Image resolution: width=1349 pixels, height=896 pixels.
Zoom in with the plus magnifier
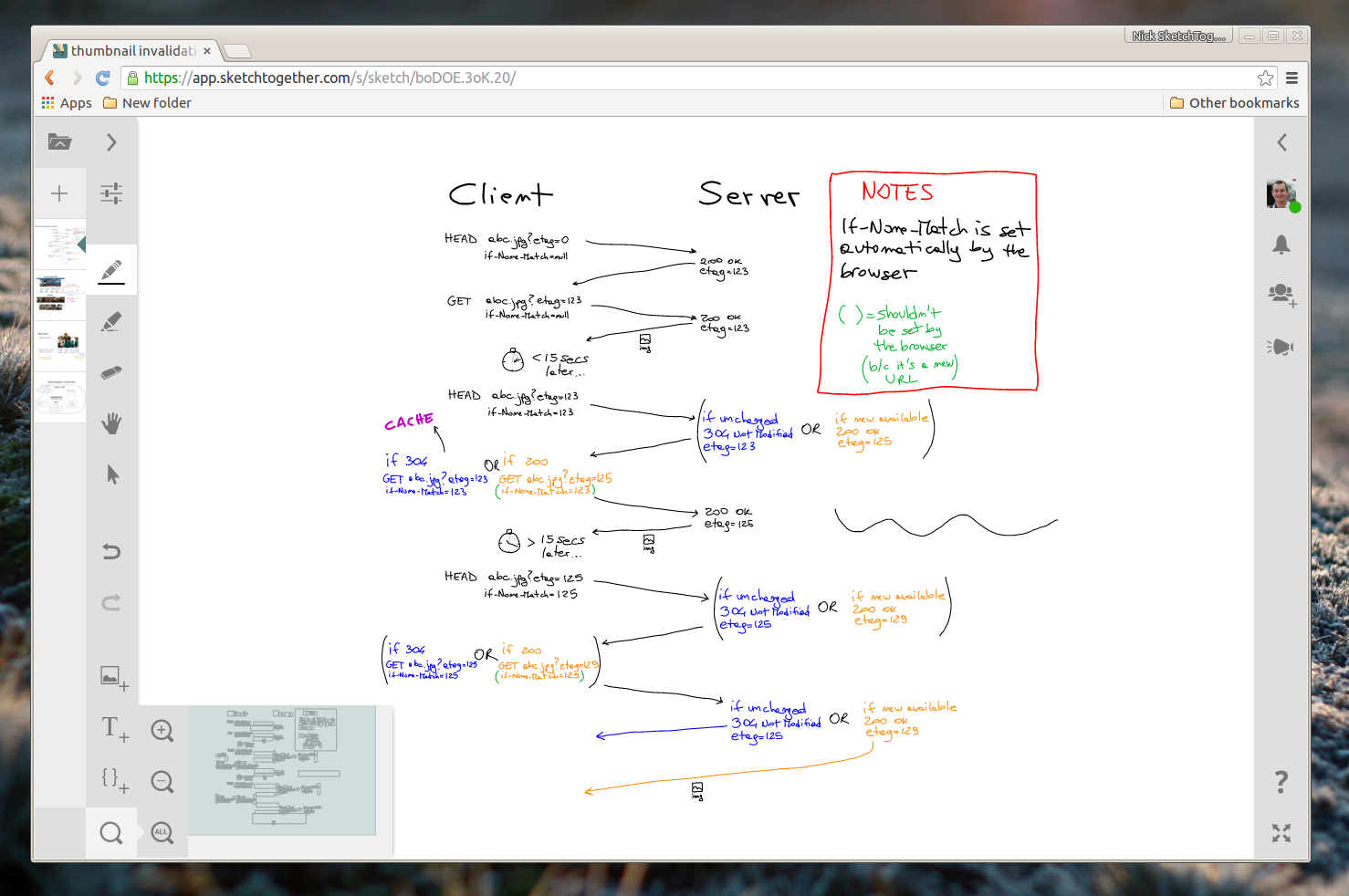tap(162, 730)
